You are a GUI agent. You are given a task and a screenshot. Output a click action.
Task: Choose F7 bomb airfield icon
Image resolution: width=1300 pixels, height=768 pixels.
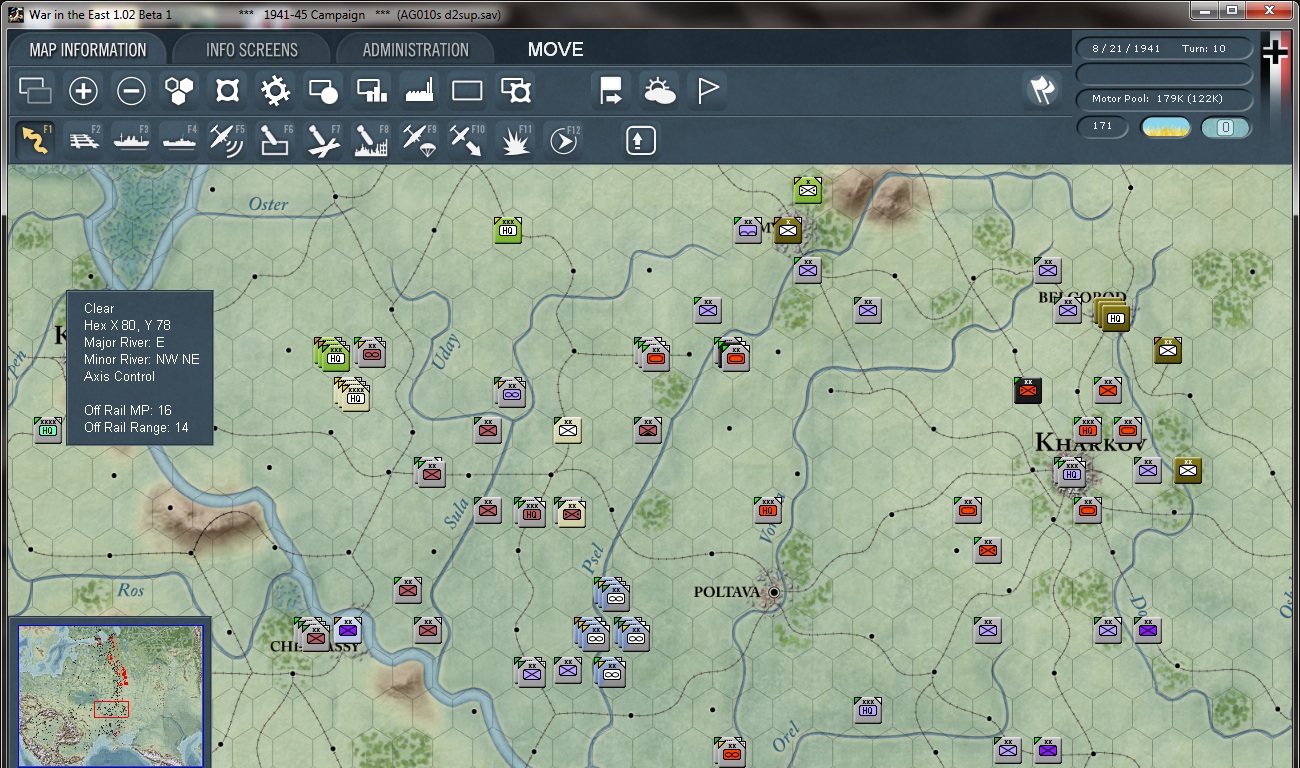click(x=324, y=140)
